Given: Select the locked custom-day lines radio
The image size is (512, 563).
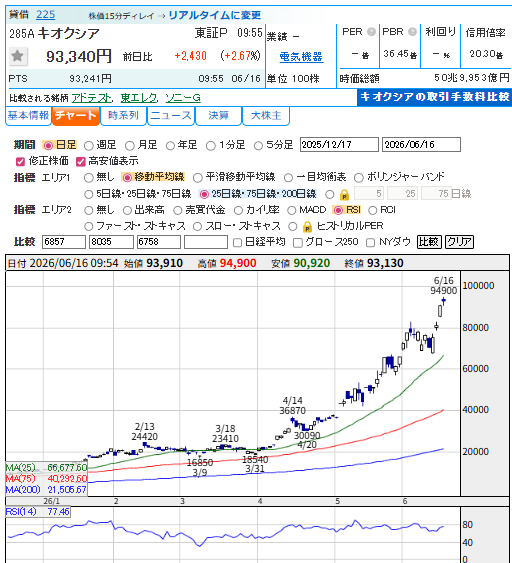Looking at the screenshot, I should tap(330, 195).
